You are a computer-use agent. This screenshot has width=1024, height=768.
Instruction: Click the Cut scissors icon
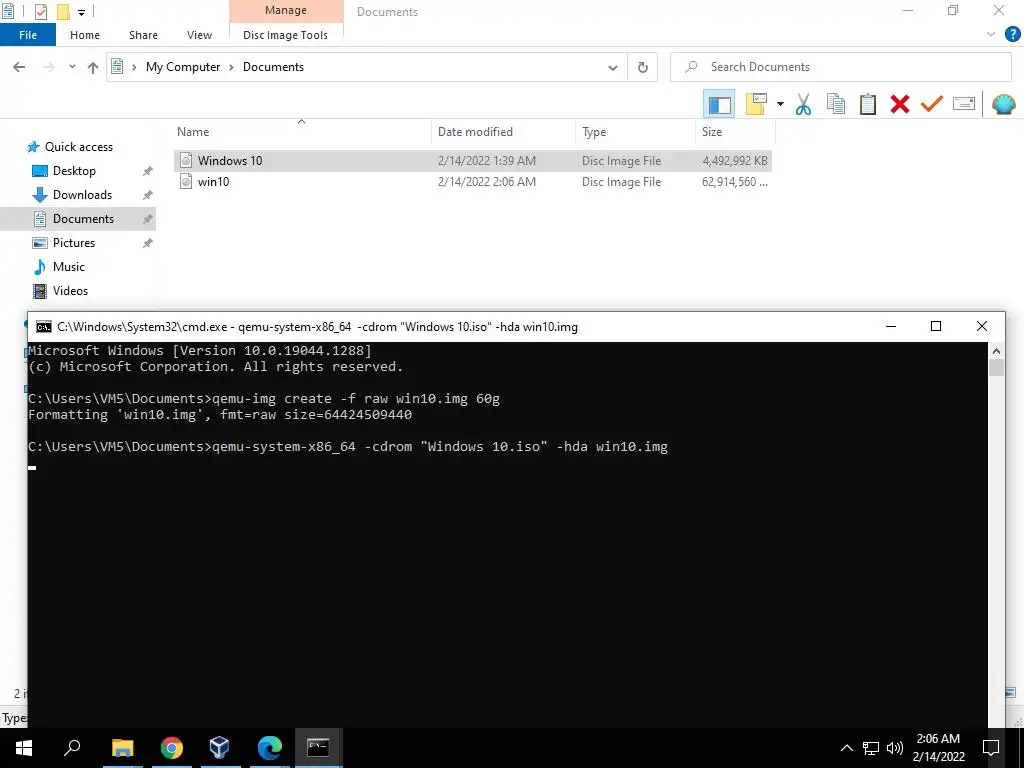click(803, 104)
